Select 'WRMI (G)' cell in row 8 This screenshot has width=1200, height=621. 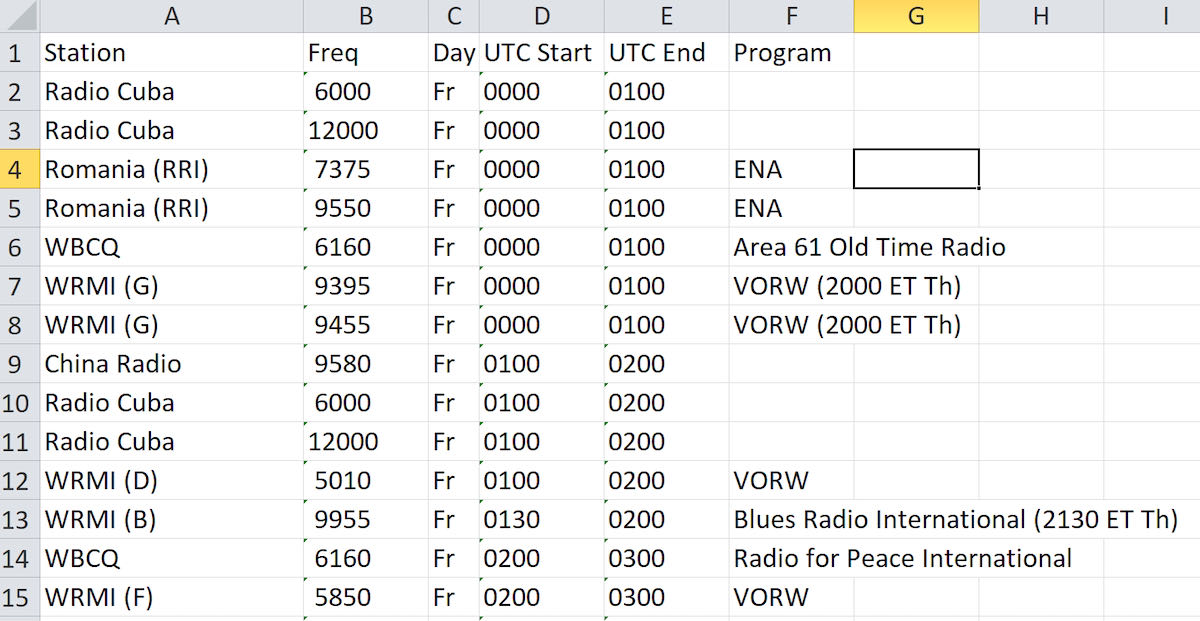pos(172,325)
